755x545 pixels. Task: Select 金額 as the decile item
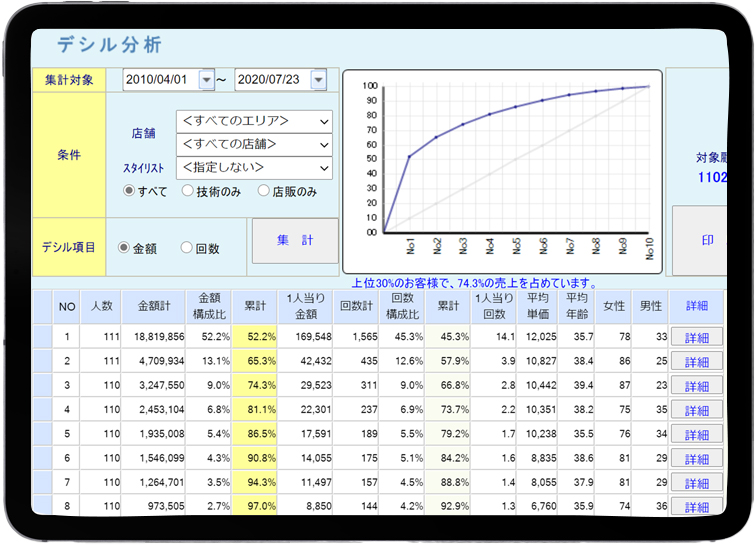tap(124, 248)
